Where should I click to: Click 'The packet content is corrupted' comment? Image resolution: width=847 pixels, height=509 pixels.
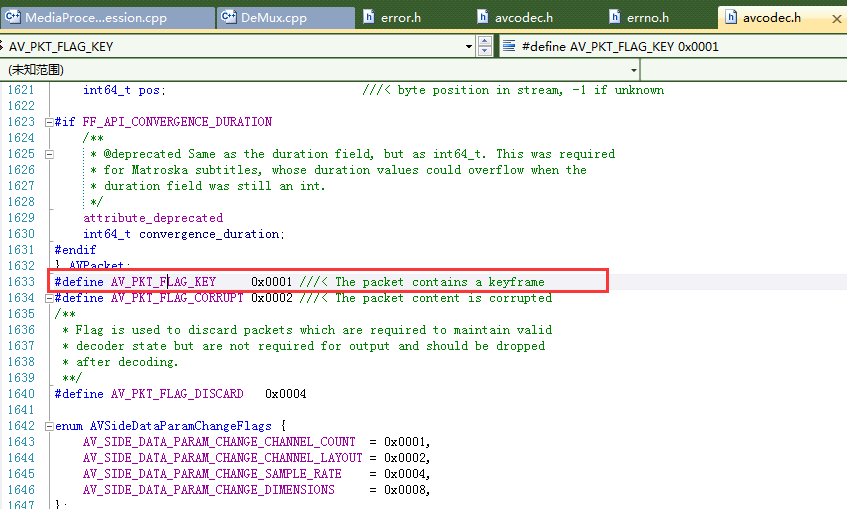[443, 298]
